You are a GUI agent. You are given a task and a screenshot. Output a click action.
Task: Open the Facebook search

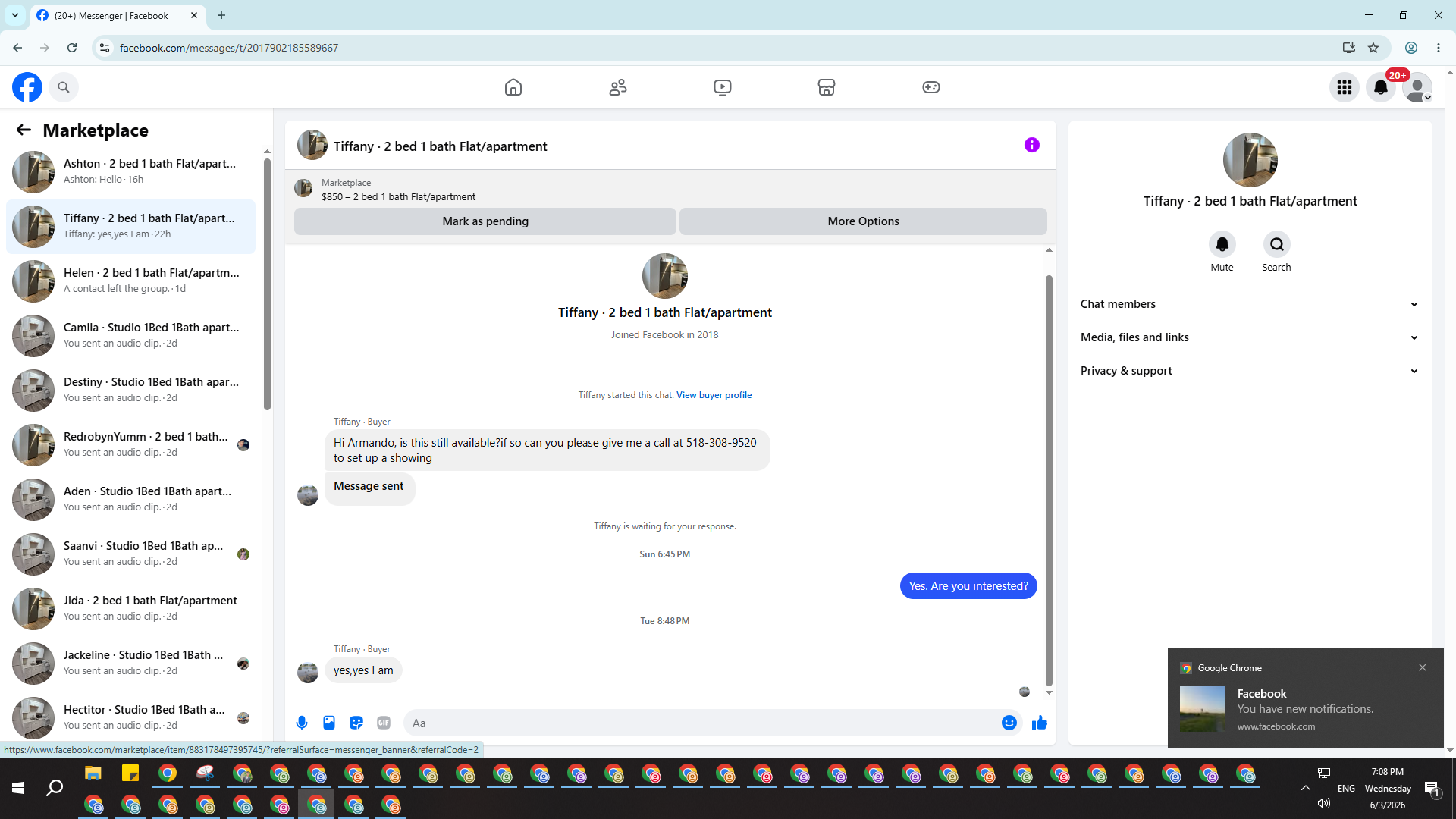pos(64,87)
